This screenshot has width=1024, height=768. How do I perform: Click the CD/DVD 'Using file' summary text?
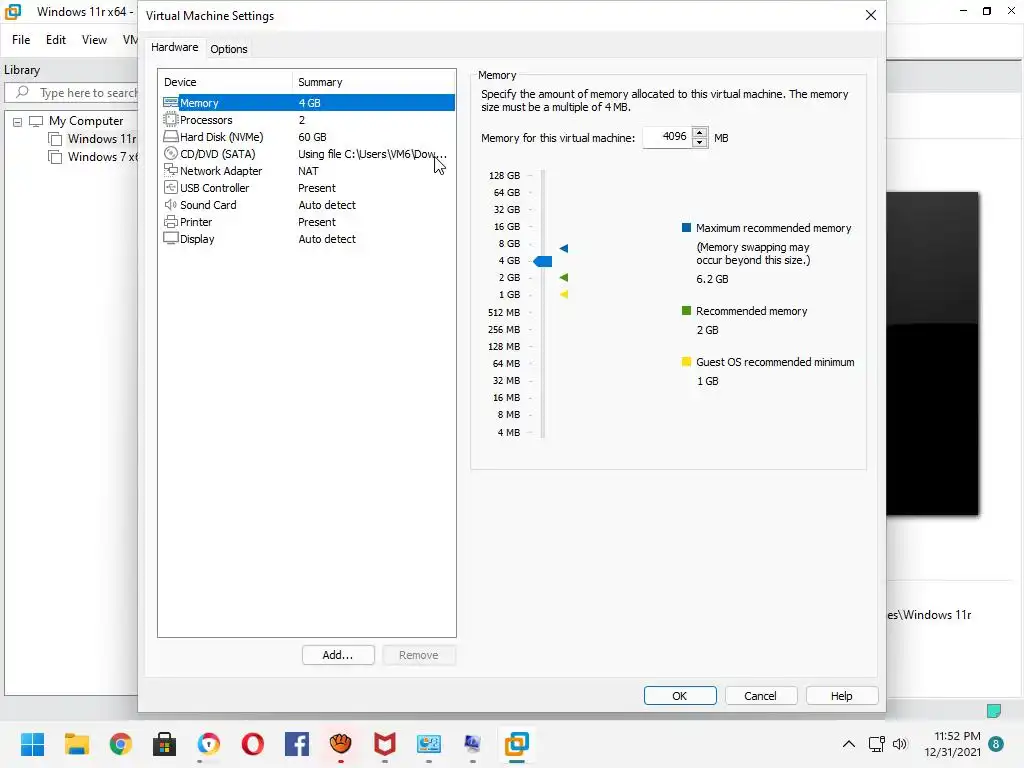pyautogui.click(x=372, y=153)
